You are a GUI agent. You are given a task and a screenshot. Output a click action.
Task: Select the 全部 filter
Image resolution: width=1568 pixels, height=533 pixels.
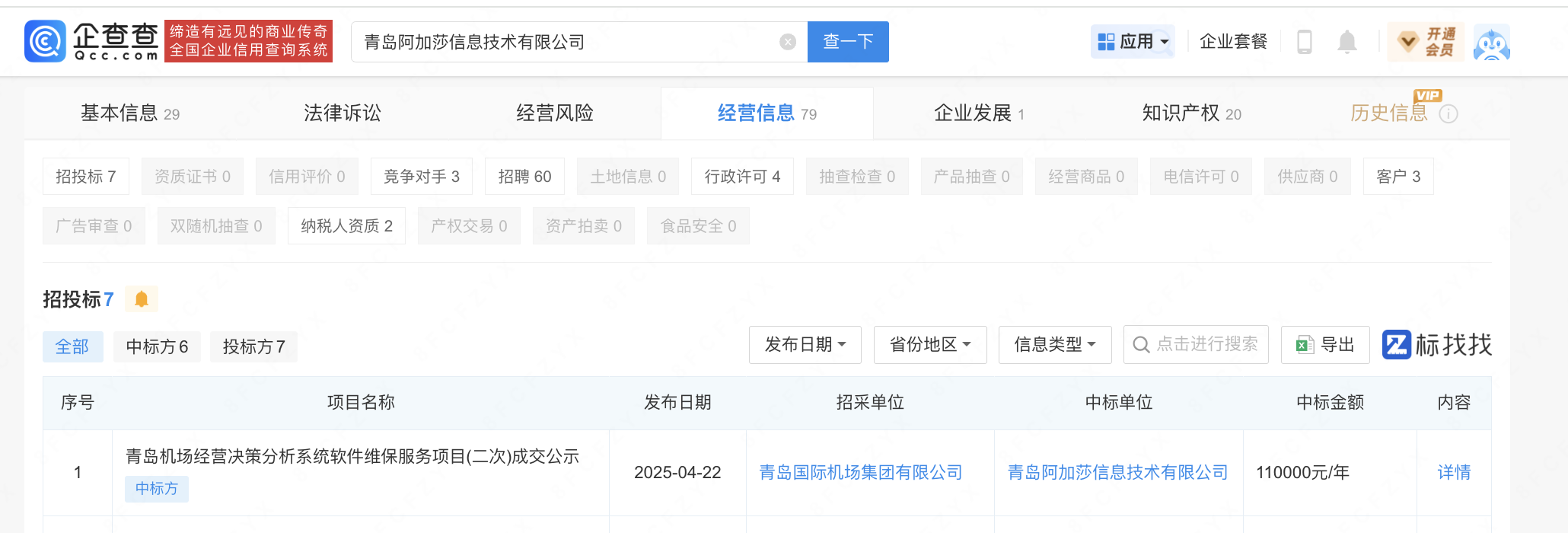[72, 346]
